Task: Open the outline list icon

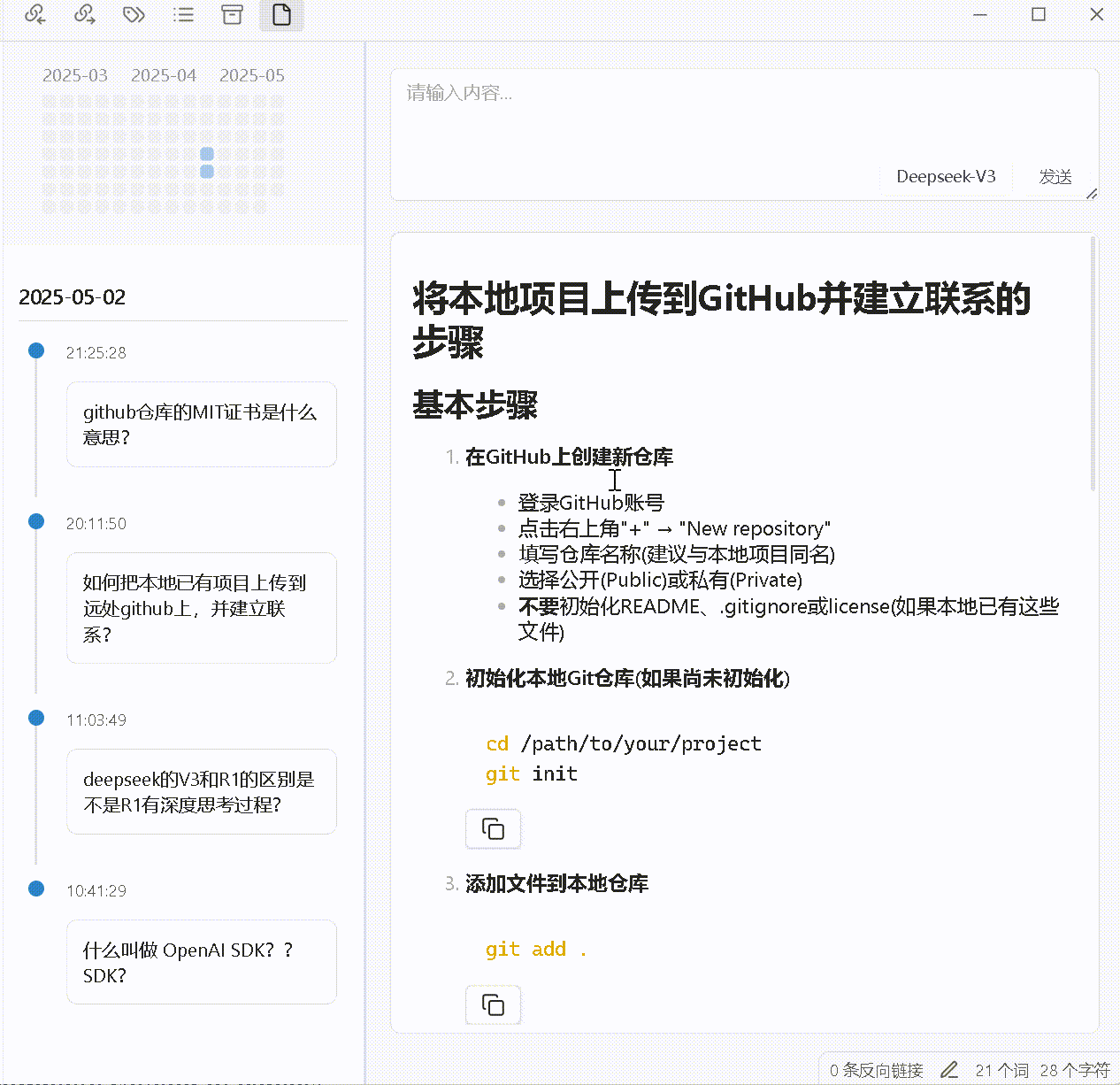Action: (183, 14)
